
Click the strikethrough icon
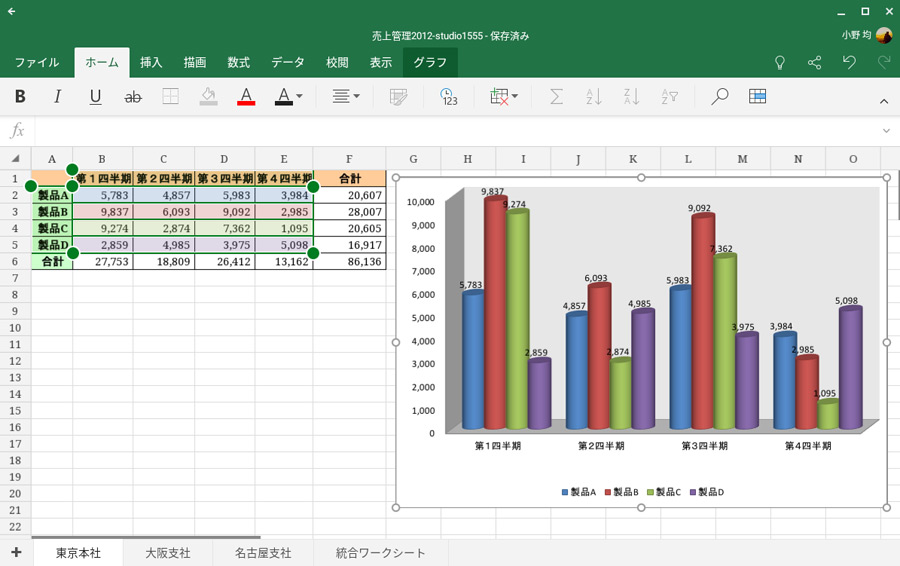coord(133,97)
